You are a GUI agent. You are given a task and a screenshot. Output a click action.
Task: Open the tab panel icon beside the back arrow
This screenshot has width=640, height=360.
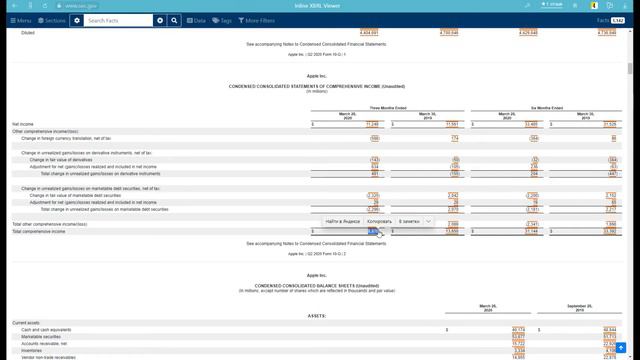pyautogui.click(x=30, y=6)
